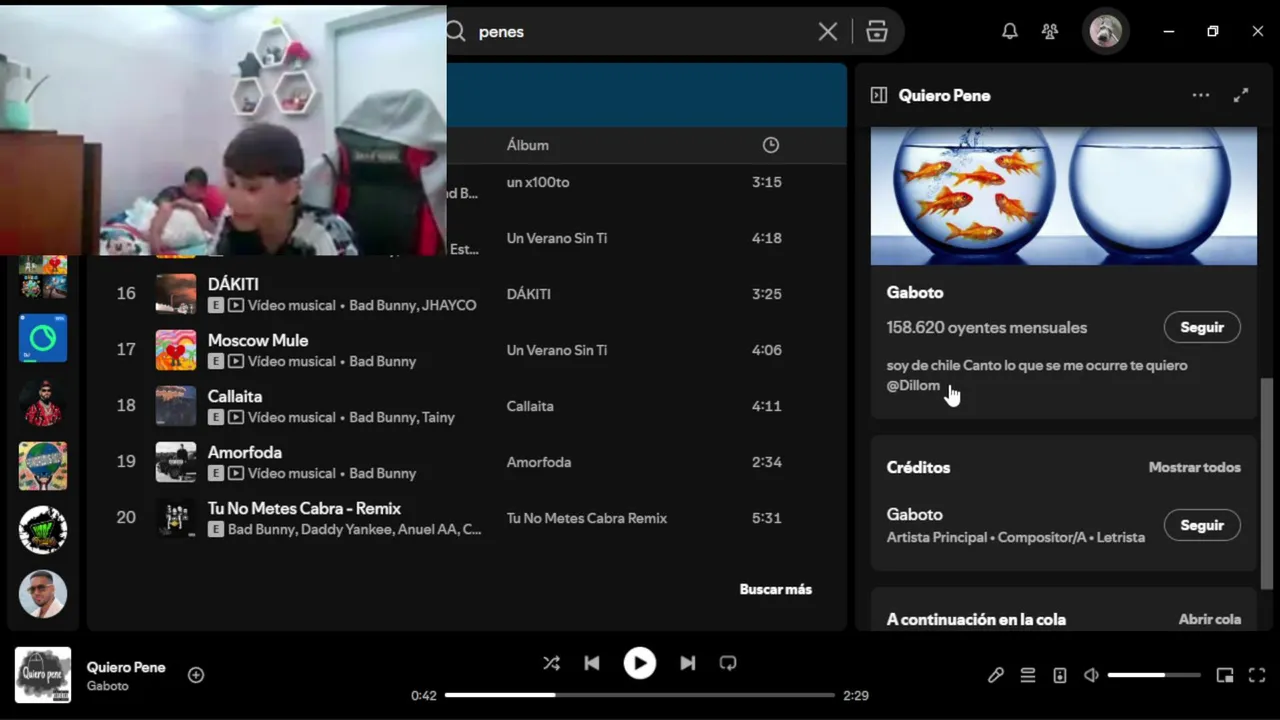Image resolution: width=1280 pixels, height=720 pixels.
Task: Open the notifications bell
Action: pyautogui.click(x=1010, y=32)
